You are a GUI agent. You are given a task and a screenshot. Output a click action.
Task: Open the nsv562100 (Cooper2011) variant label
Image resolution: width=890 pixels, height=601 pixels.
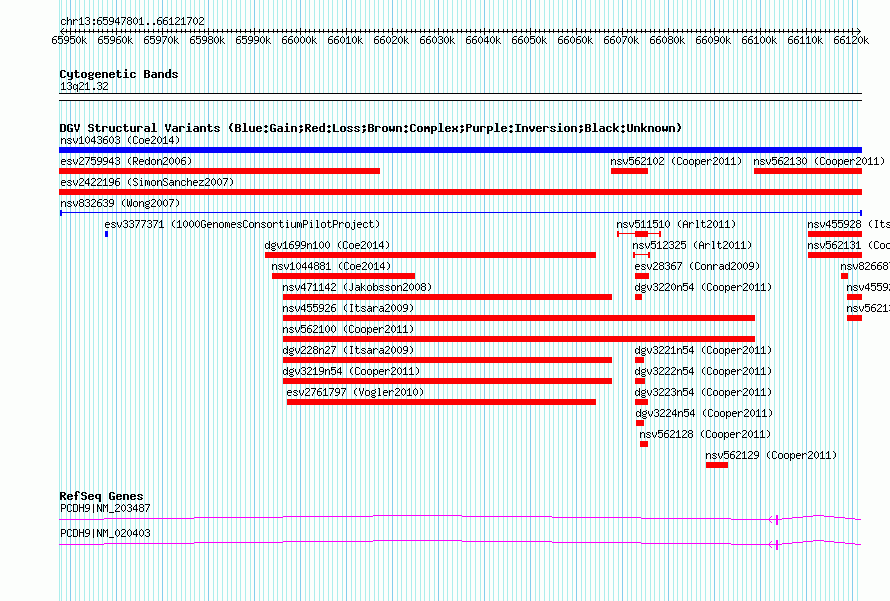348,329
